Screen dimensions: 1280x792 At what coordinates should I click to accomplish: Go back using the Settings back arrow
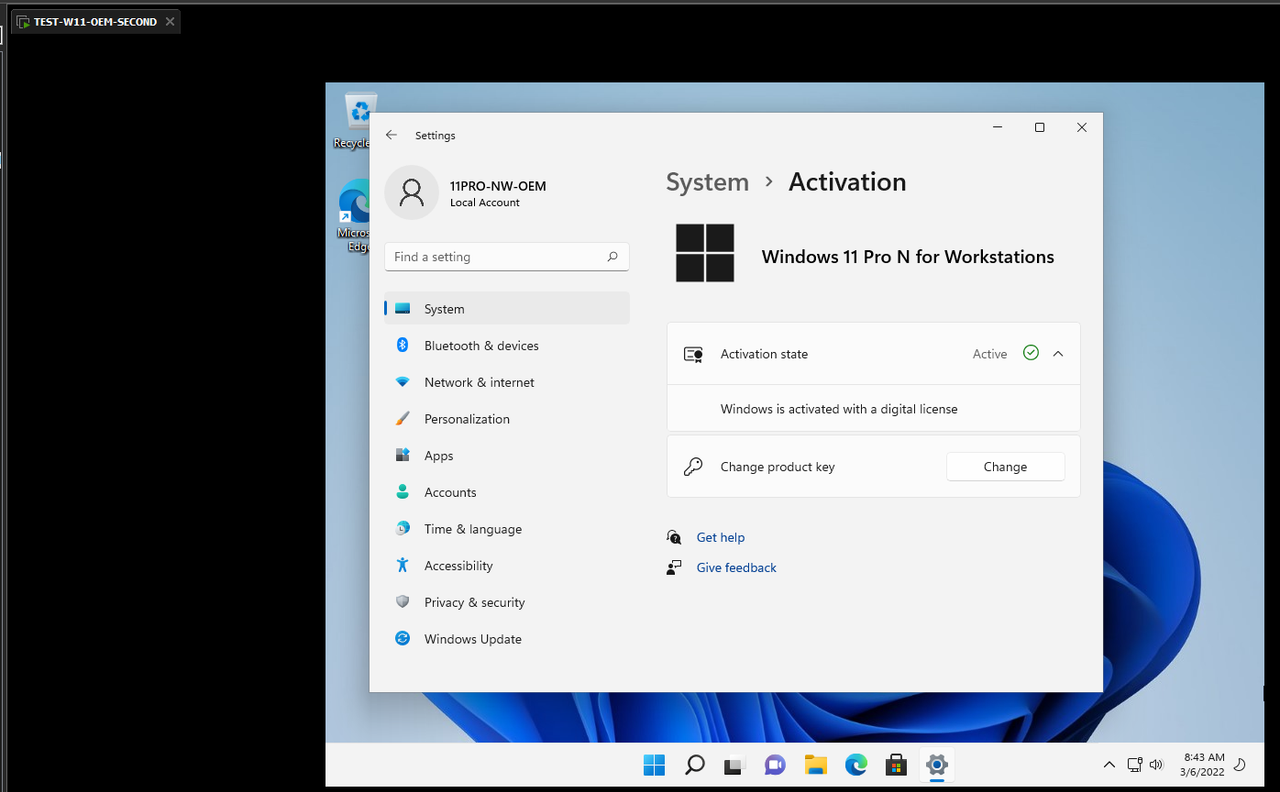click(x=392, y=135)
